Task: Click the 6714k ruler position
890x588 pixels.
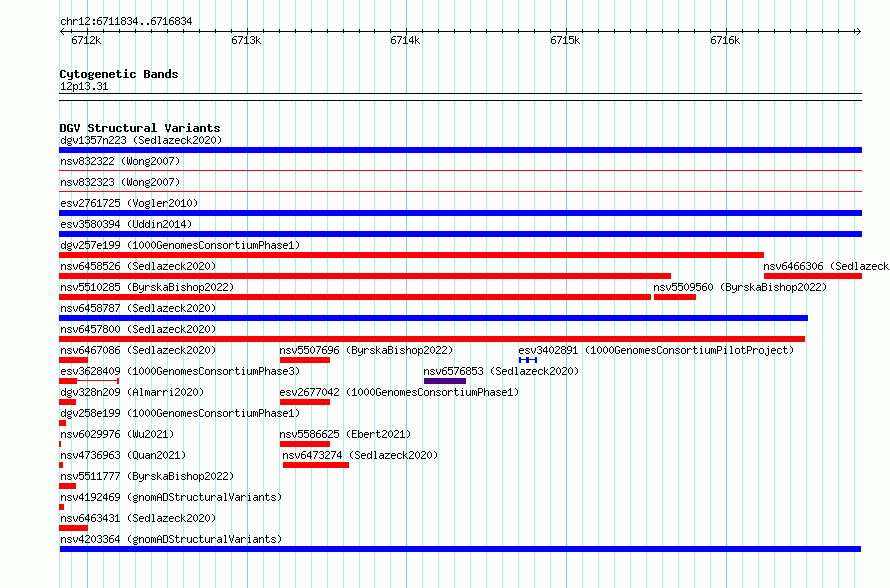Action: coord(405,40)
